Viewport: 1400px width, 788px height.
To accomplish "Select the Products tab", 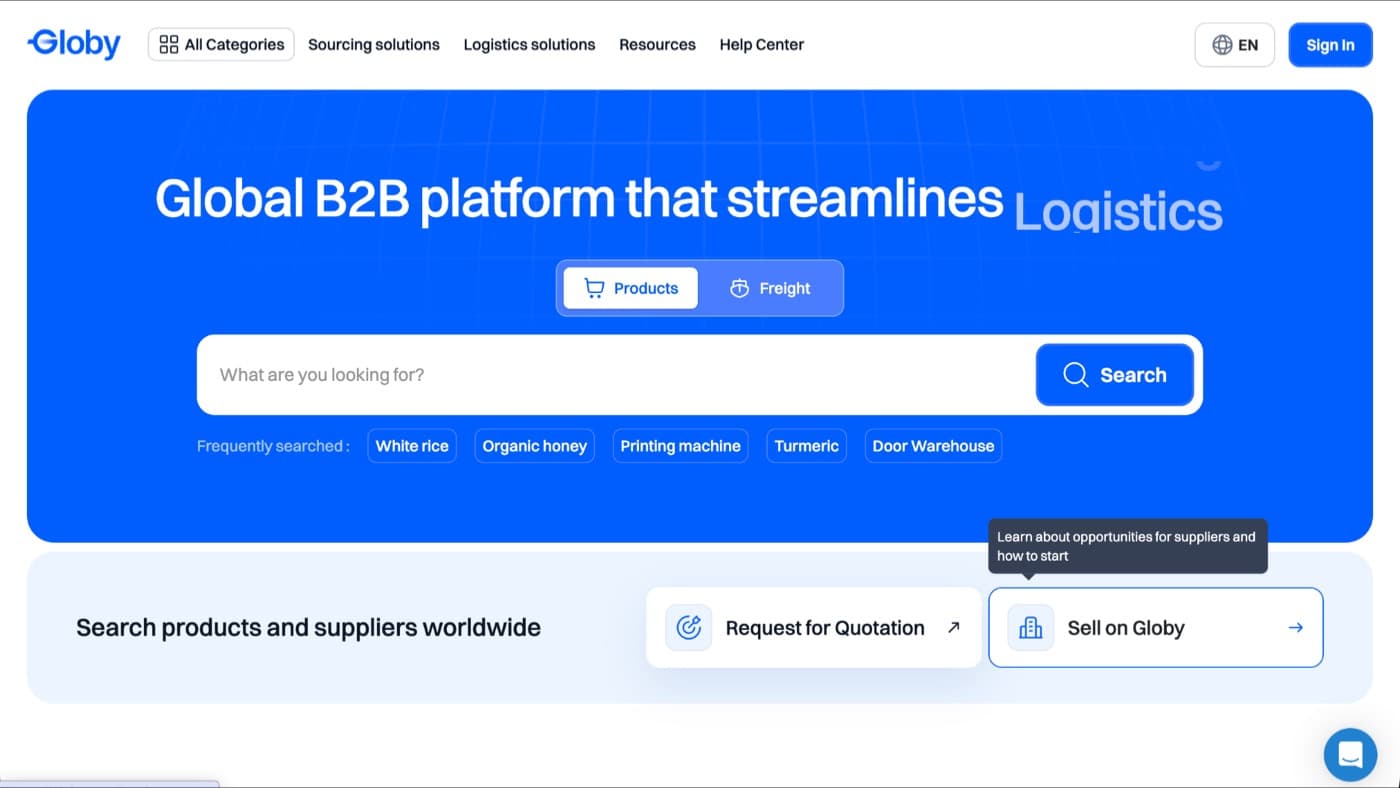I will [x=630, y=288].
